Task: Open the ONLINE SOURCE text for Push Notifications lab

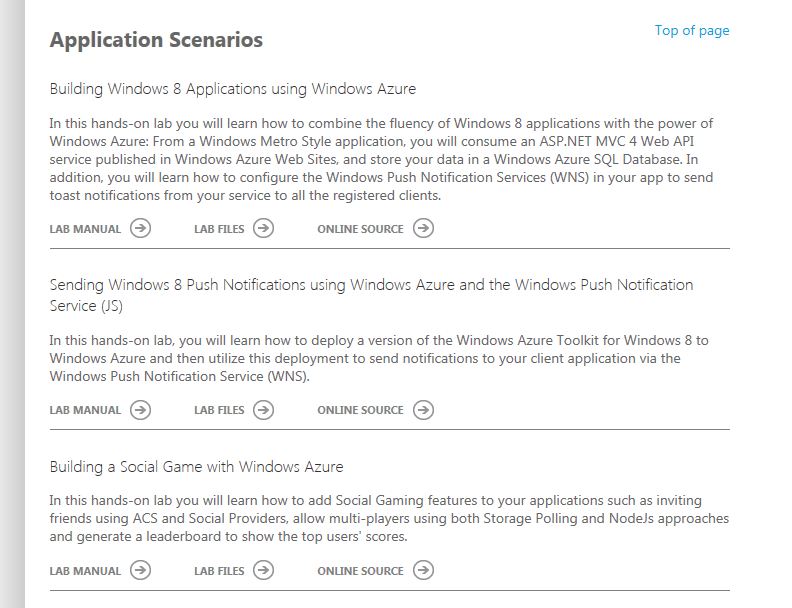Action: 360,411
